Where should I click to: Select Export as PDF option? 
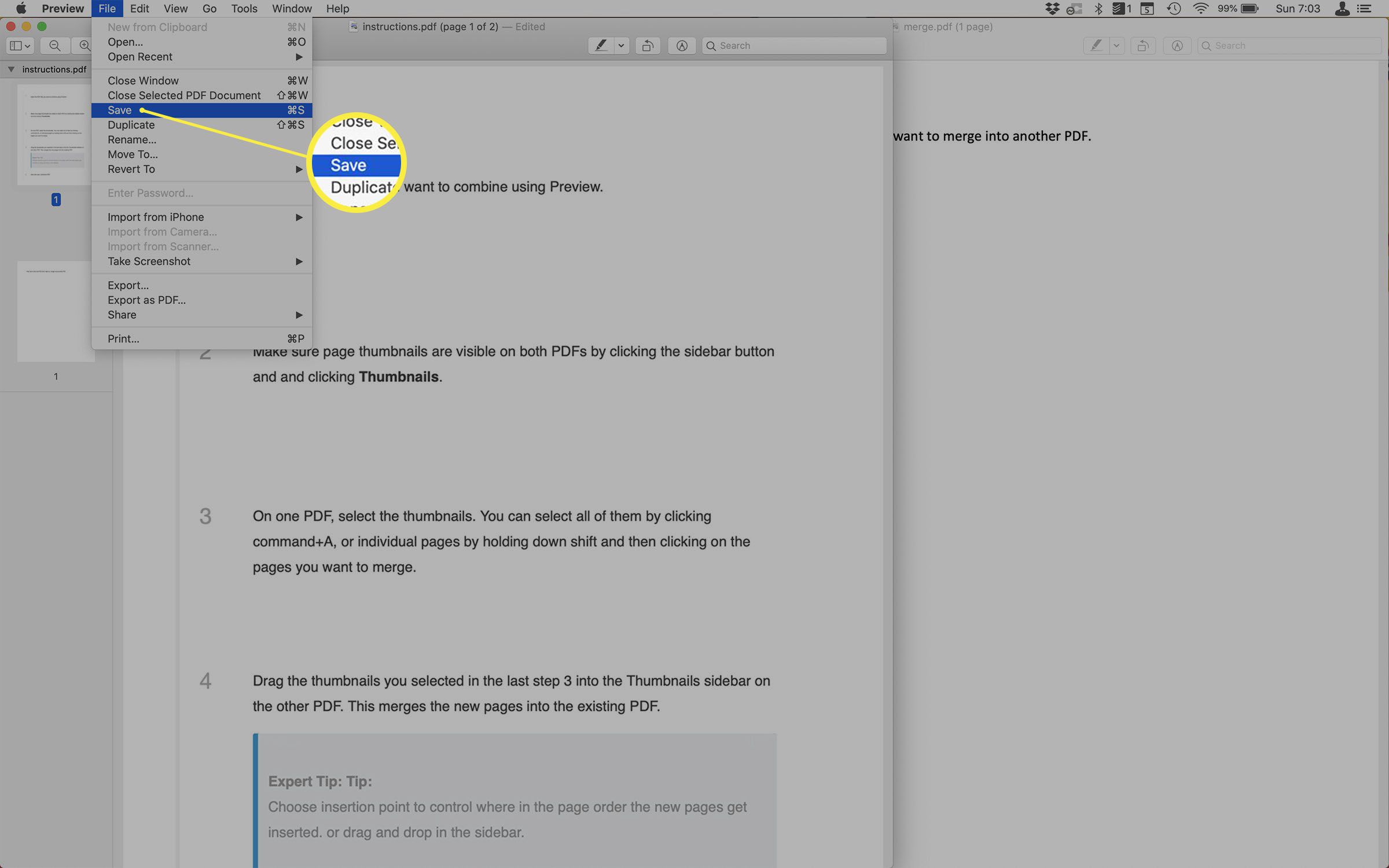click(146, 300)
